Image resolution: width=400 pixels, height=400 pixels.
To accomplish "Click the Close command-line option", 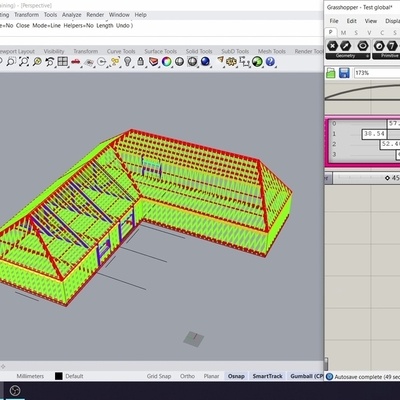I will click(x=23, y=25).
